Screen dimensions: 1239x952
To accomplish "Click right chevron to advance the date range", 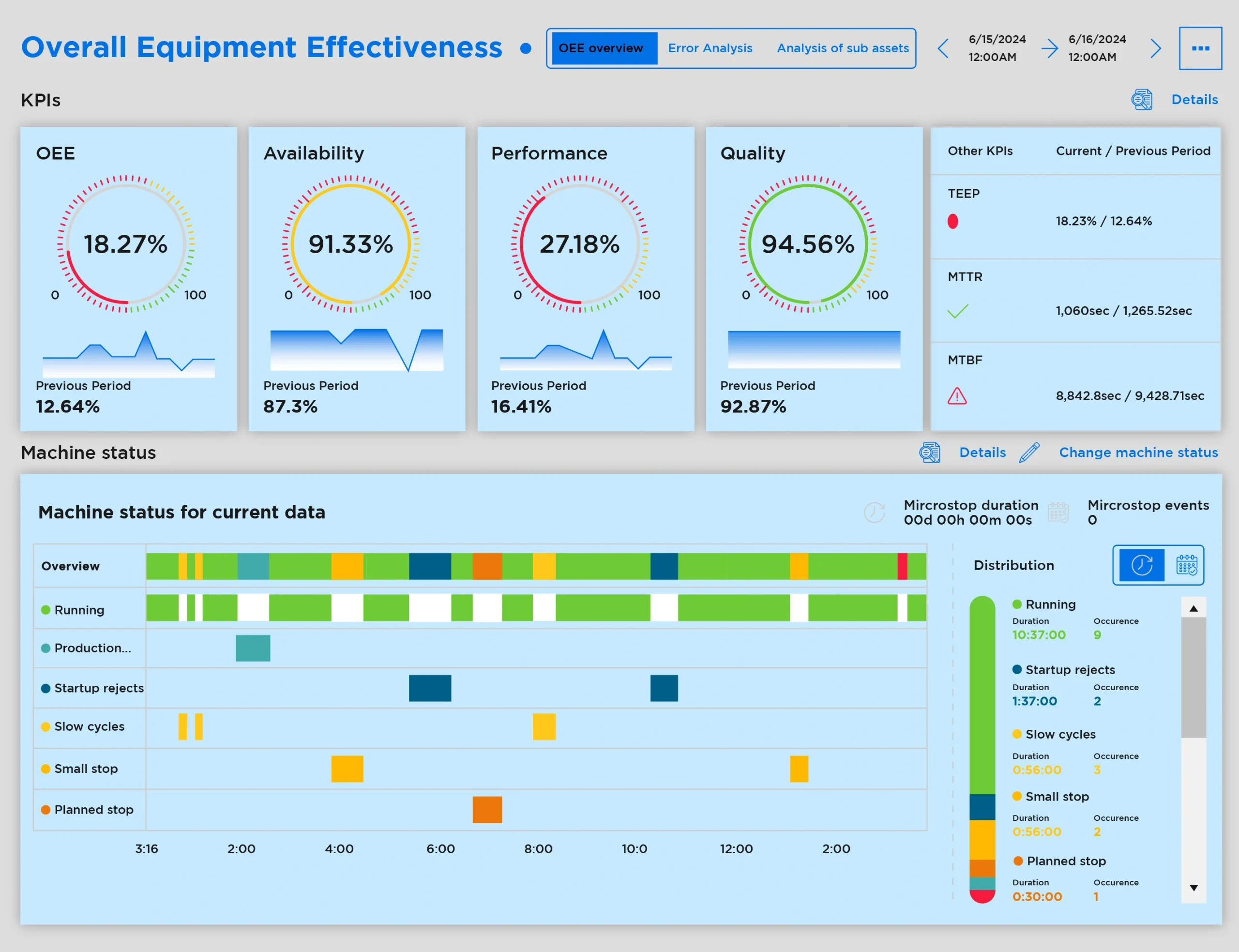I will [x=1156, y=49].
